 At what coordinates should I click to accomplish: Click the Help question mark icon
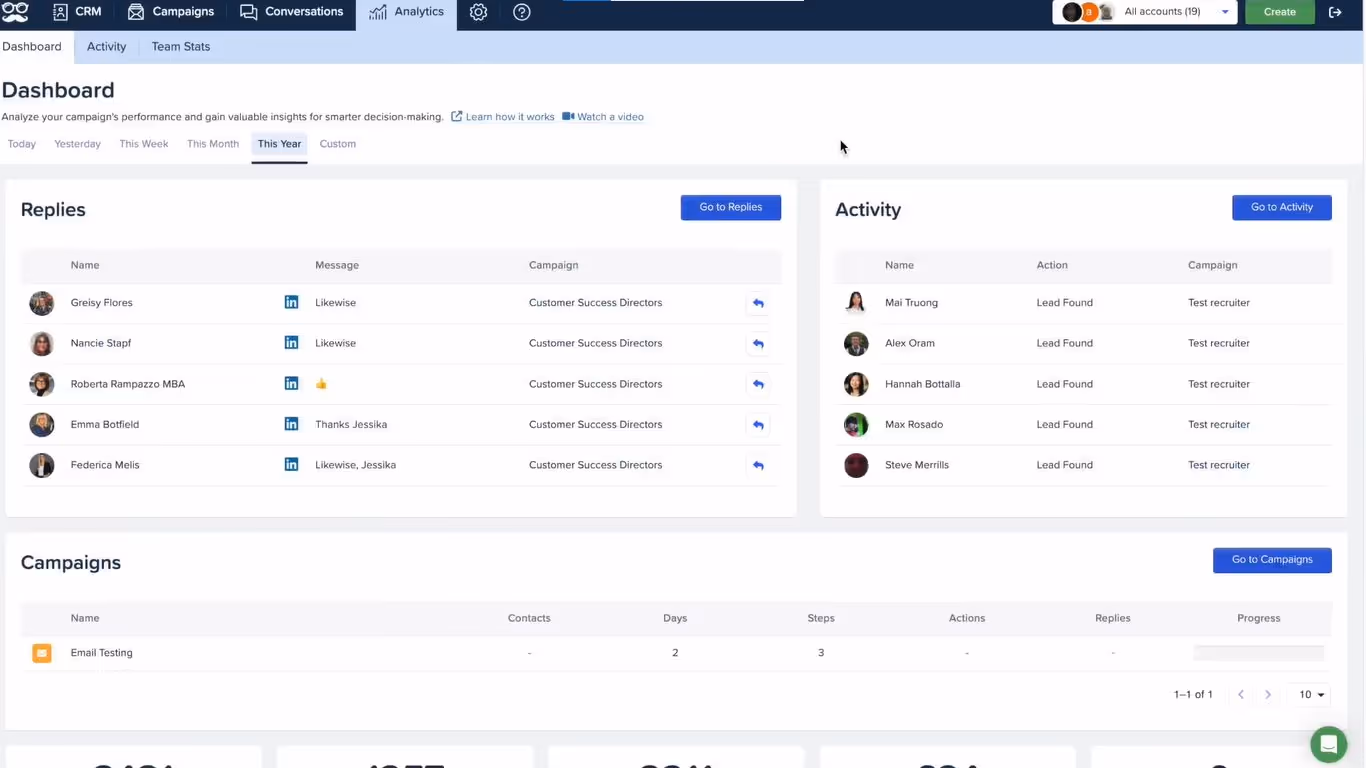(x=521, y=12)
